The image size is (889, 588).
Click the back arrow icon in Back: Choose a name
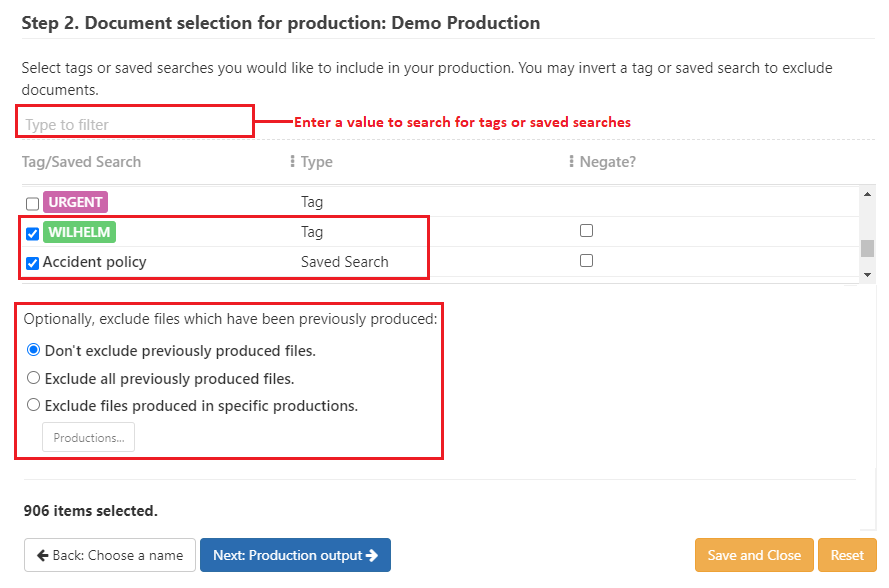point(43,555)
